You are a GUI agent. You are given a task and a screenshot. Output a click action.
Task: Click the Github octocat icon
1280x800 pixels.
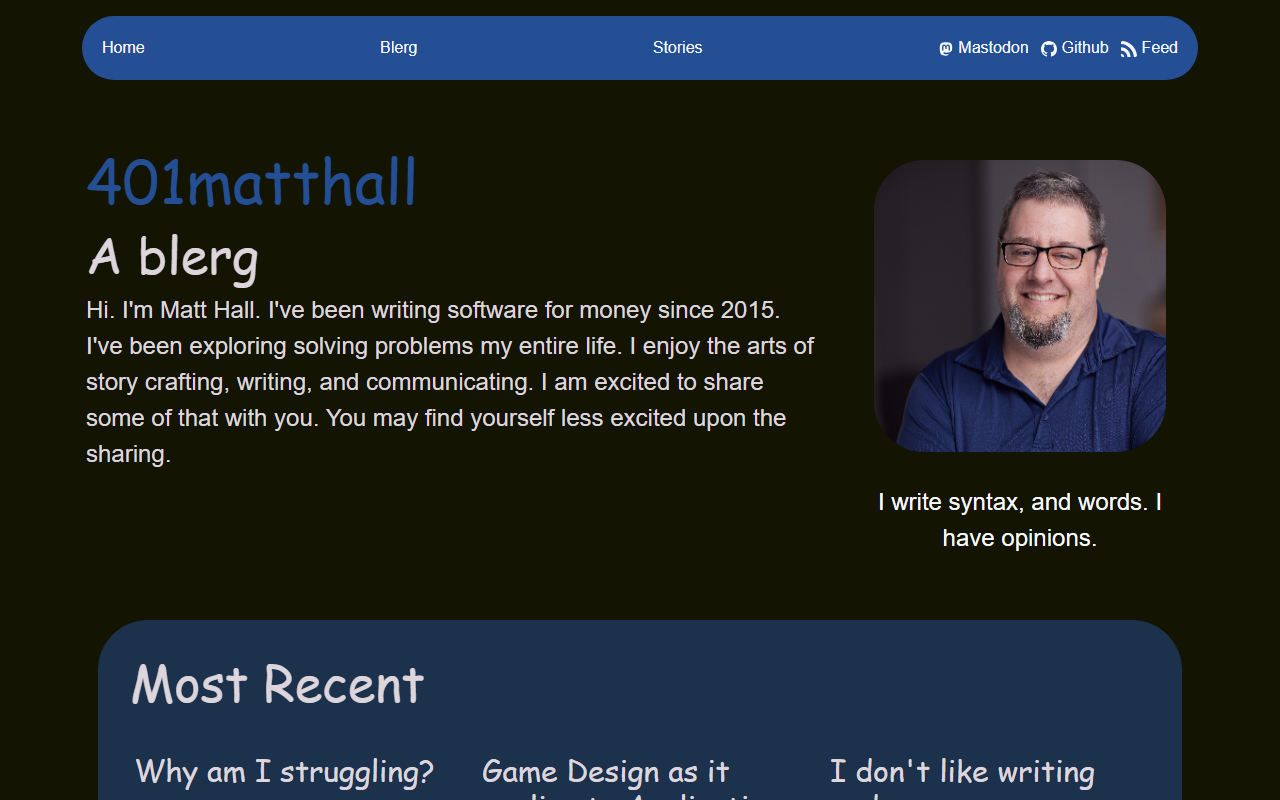[1049, 49]
